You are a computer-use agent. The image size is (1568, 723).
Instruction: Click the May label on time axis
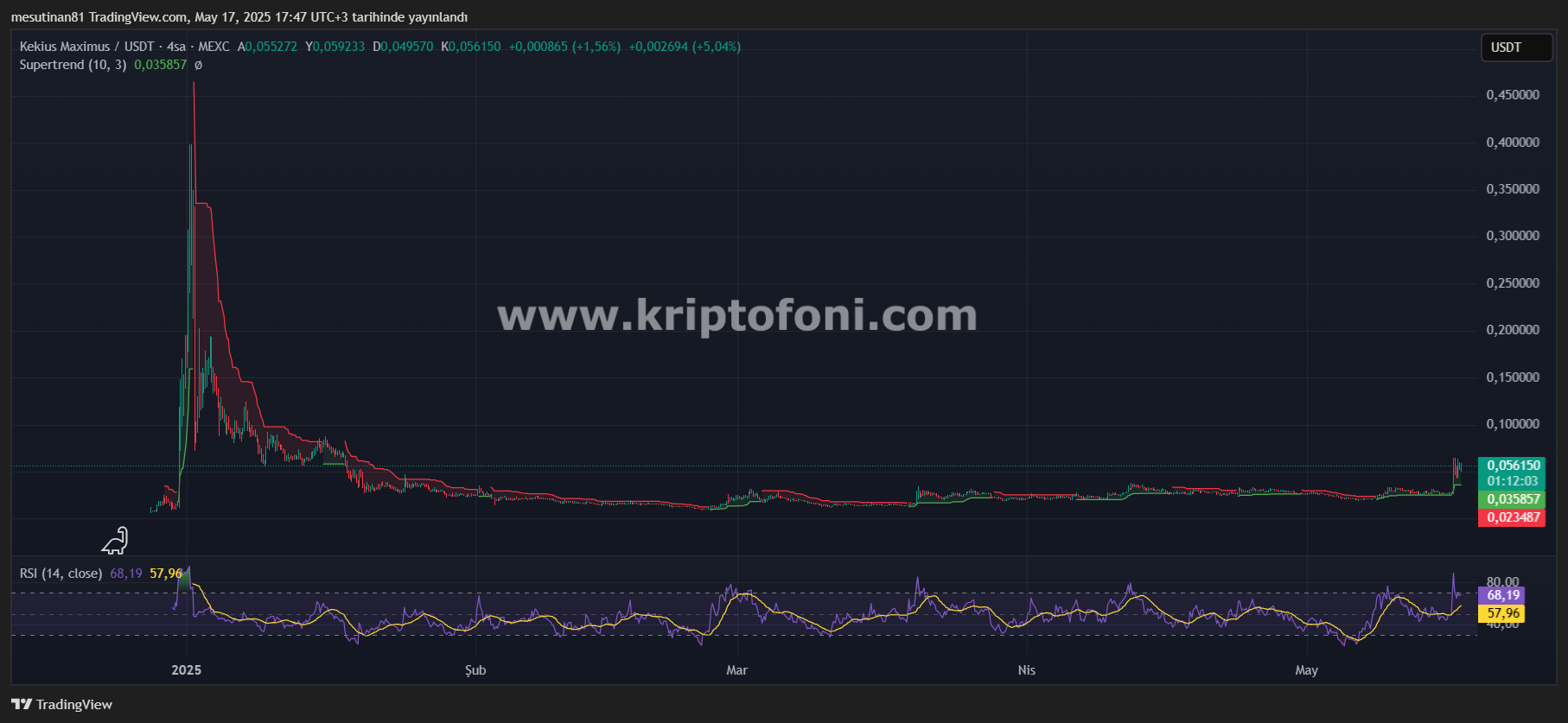1306,670
